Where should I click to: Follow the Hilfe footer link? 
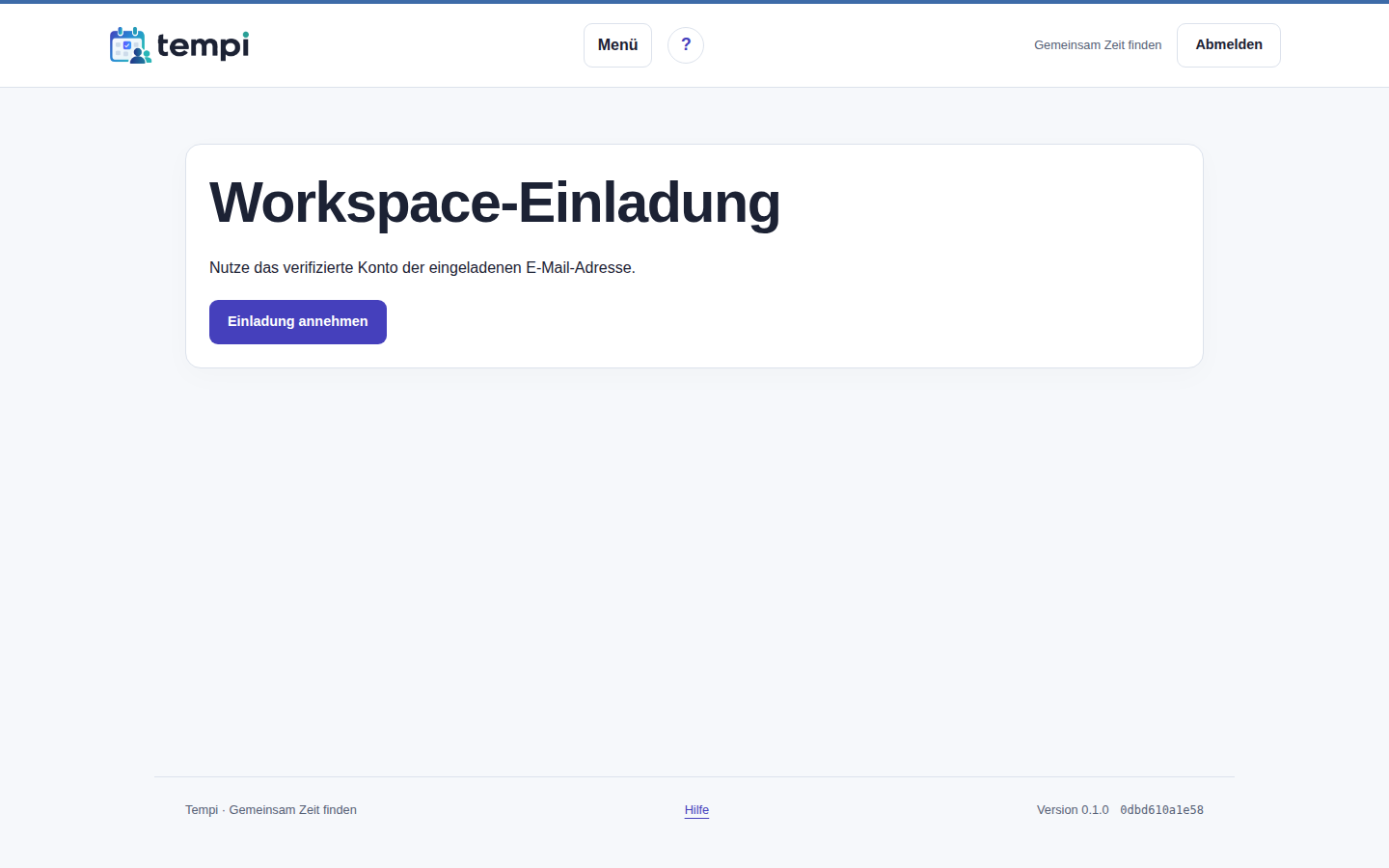pos(696,810)
